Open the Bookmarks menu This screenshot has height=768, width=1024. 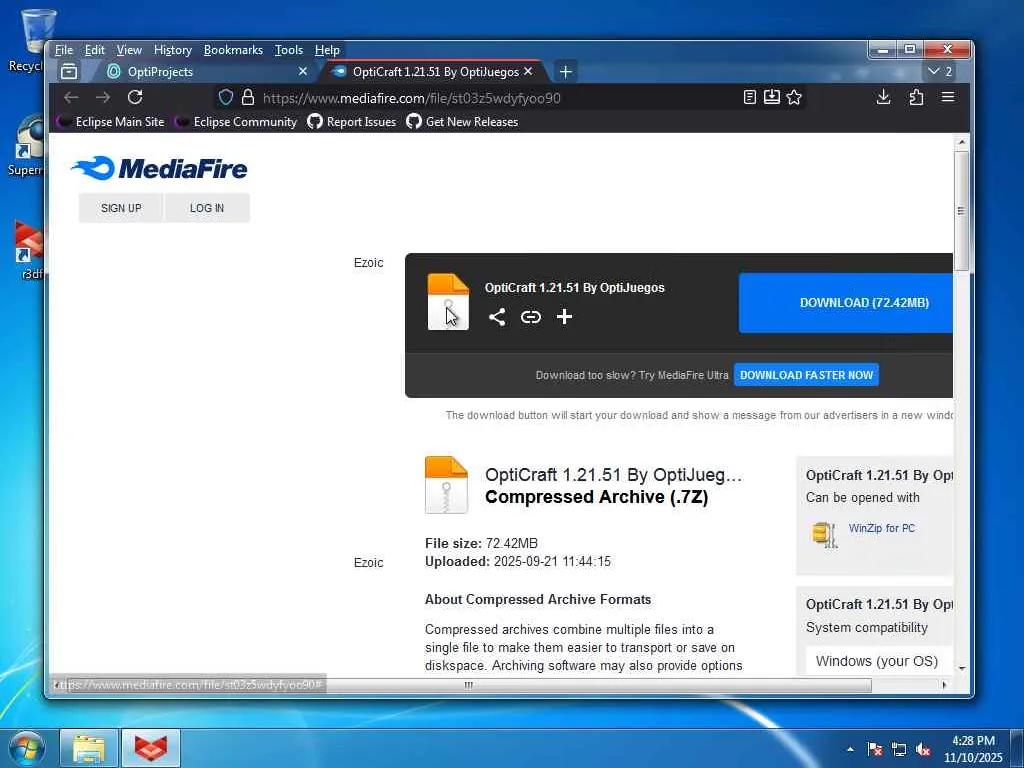pyautogui.click(x=233, y=50)
